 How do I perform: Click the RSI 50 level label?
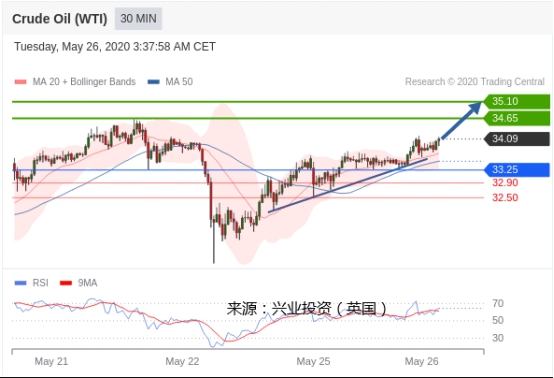[x=498, y=320]
